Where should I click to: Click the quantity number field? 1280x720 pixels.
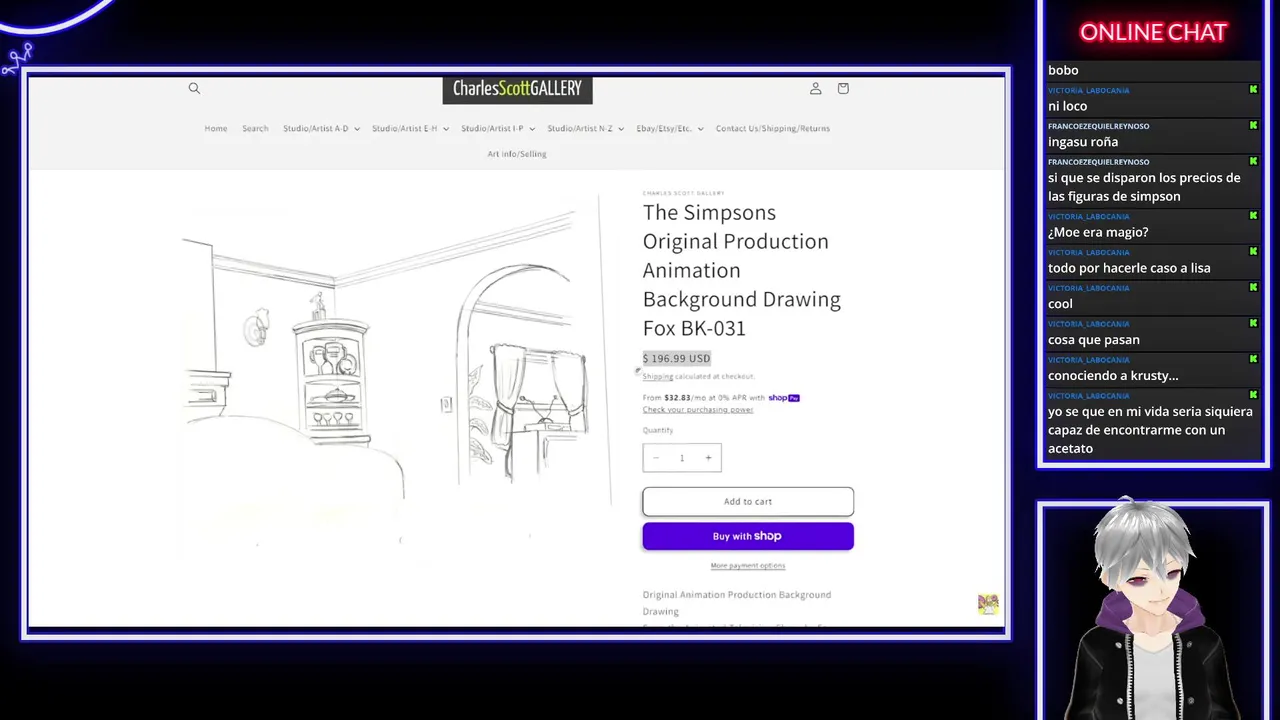click(x=682, y=458)
